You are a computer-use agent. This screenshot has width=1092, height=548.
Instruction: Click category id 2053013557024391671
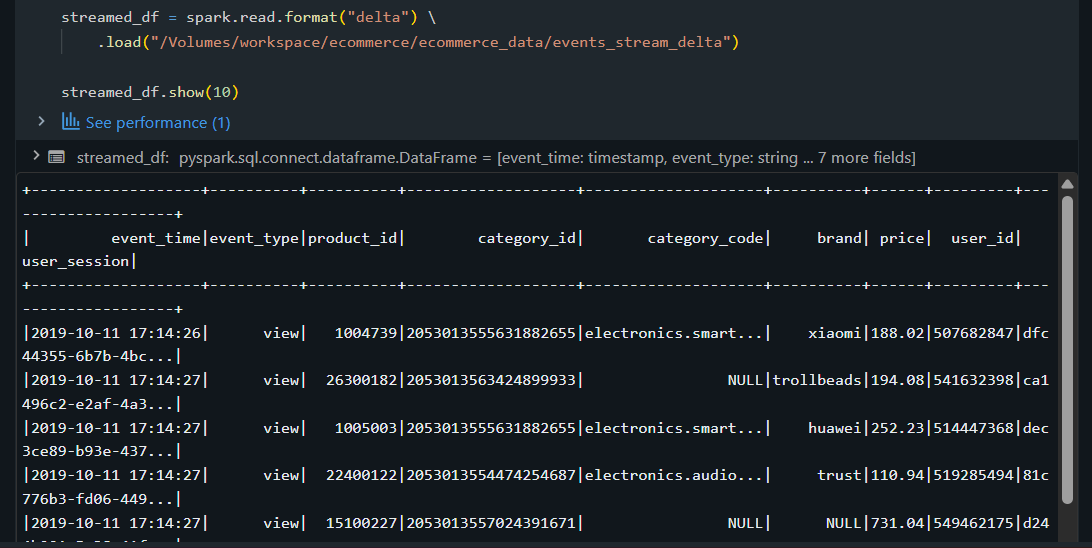point(491,523)
